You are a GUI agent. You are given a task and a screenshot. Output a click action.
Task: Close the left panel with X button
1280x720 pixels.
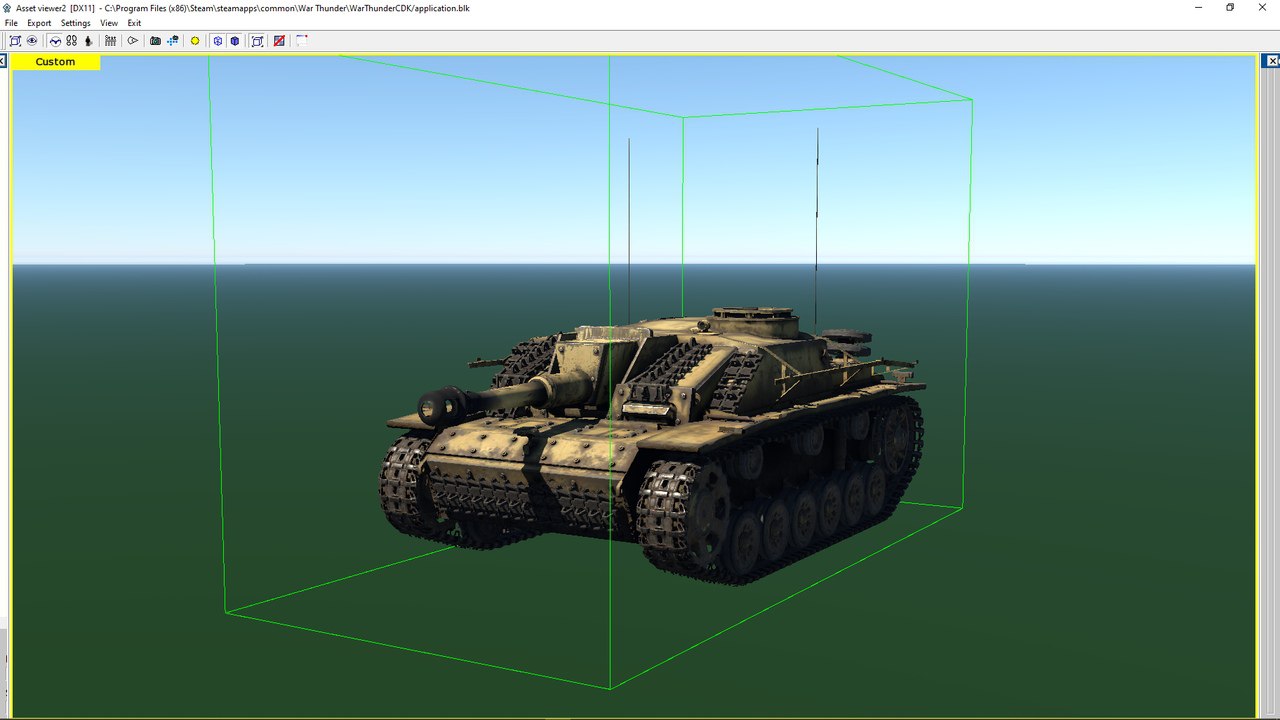point(3,62)
